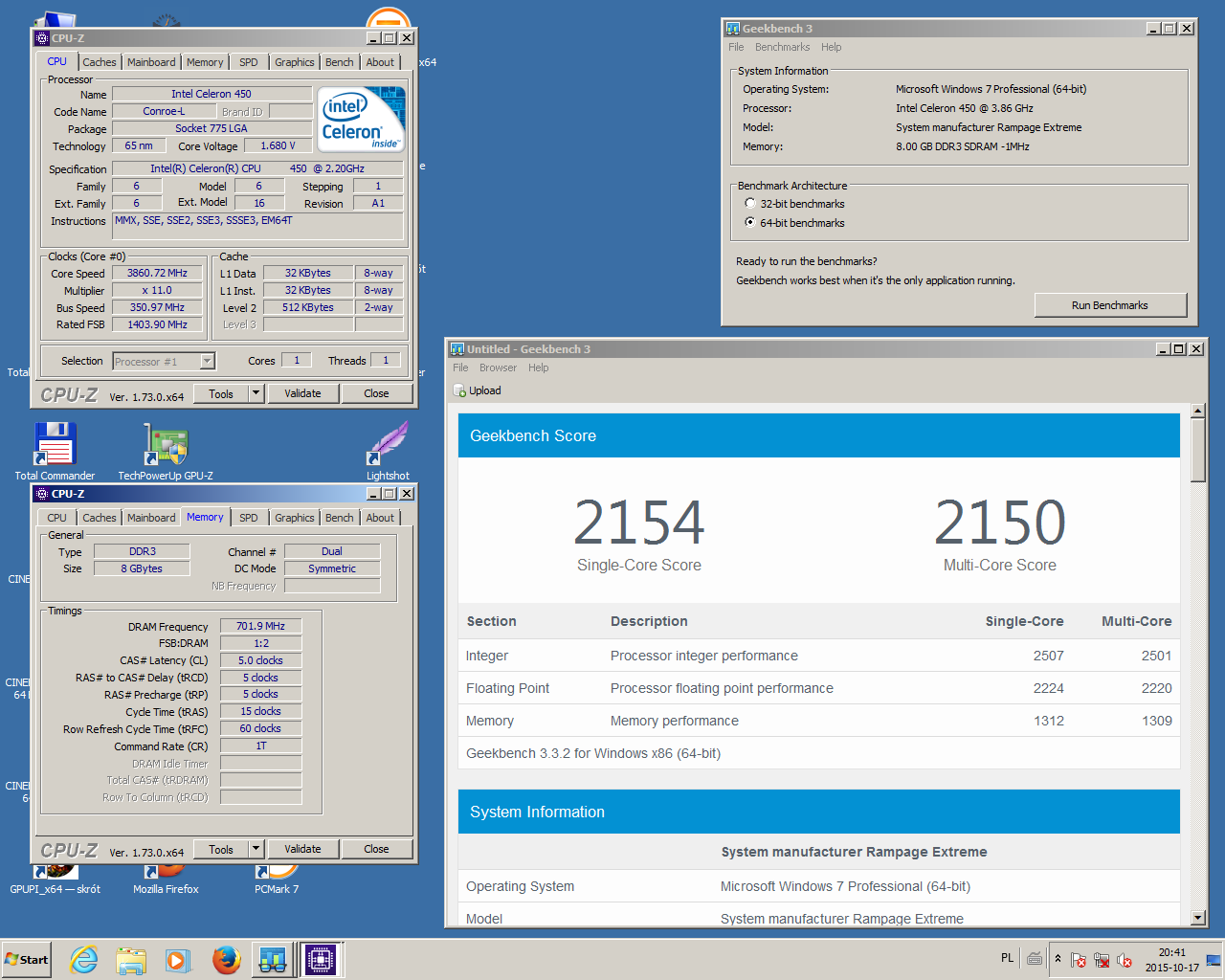Switch to Bench tab in top CPU-Z
1225x980 pixels.
[340, 62]
